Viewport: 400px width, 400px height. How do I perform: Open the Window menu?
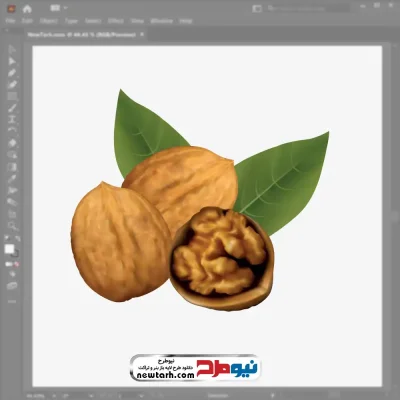tap(162, 21)
